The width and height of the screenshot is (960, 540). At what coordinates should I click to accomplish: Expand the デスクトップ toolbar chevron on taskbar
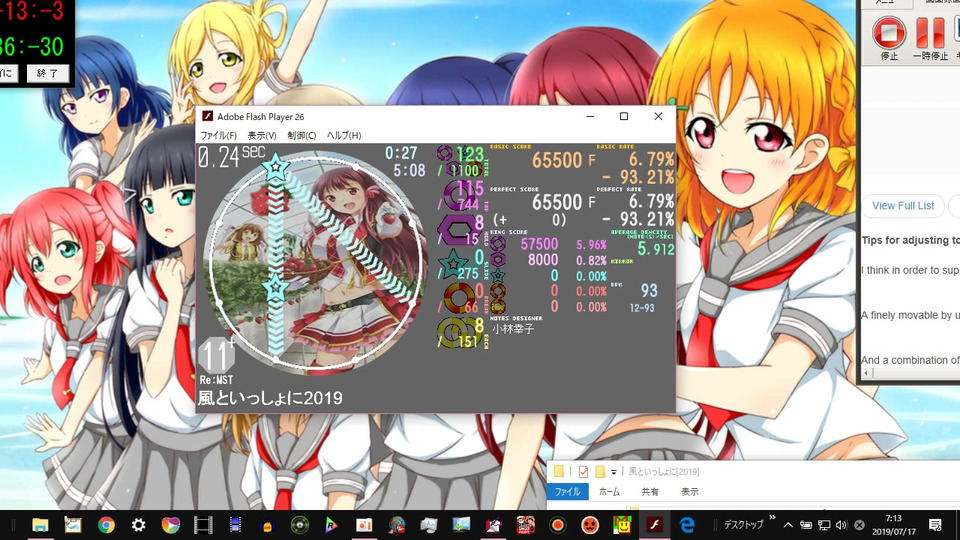[772, 518]
